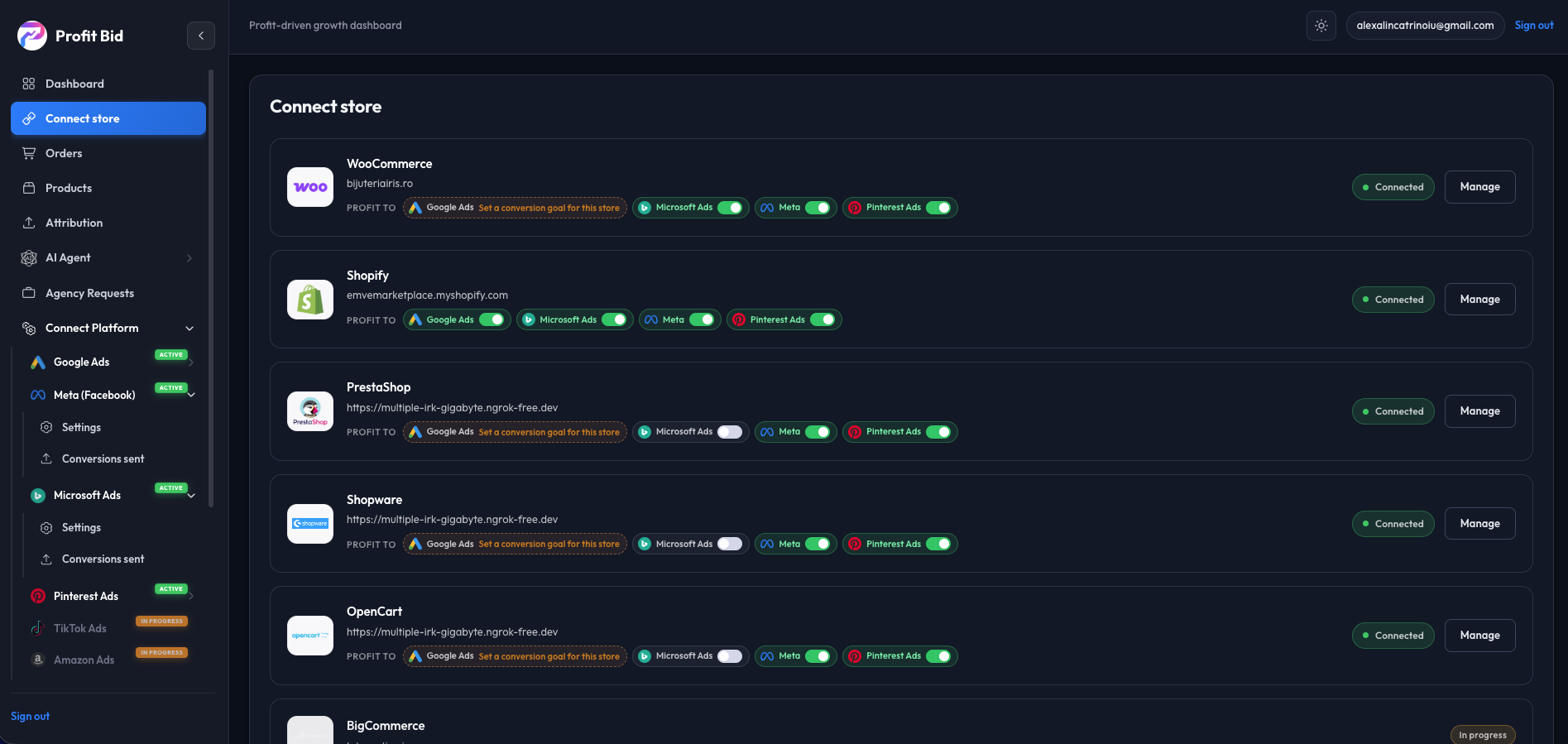Collapse the Connect Platform section

pyautogui.click(x=189, y=329)
